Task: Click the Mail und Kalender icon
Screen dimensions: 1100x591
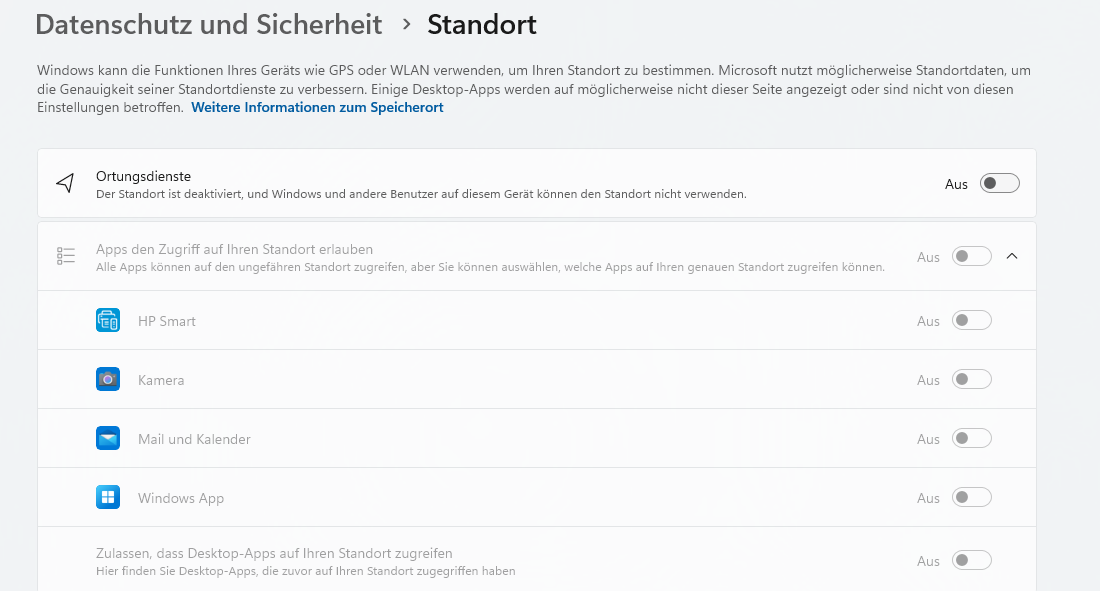Action: point(108,439)
